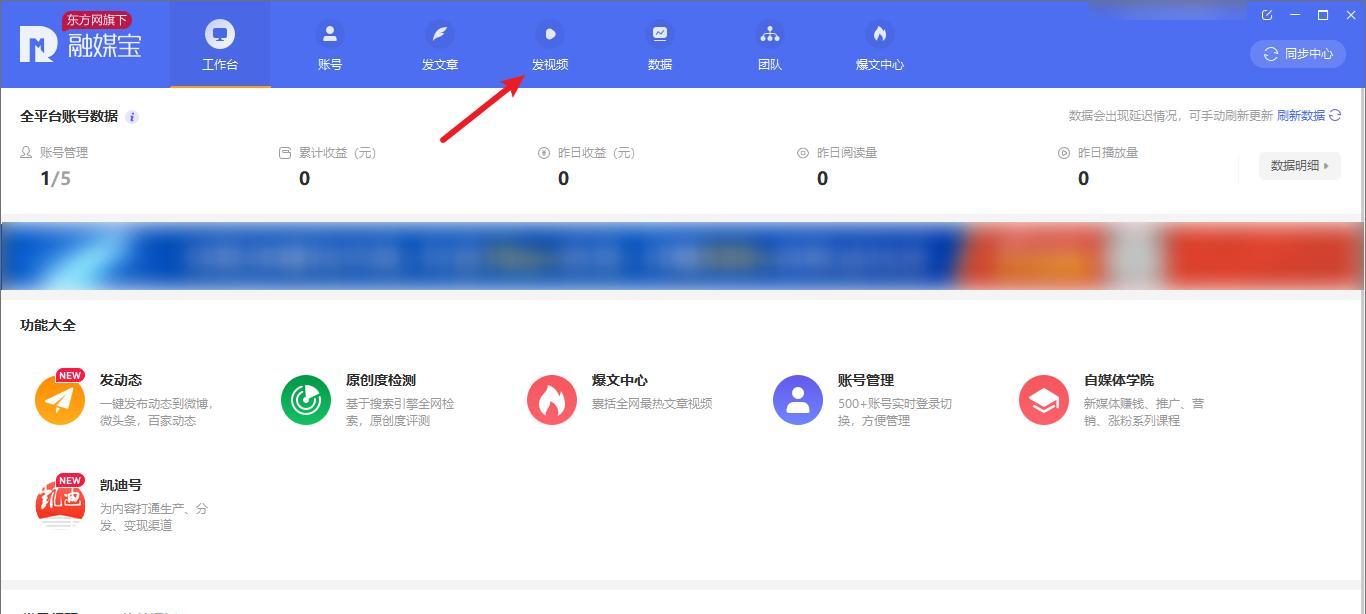Image resolution: width=1366 pixels, height=614 pixels.
Task: Click the 发动态 paper plane icon
Action: click(x=60, y=399)
